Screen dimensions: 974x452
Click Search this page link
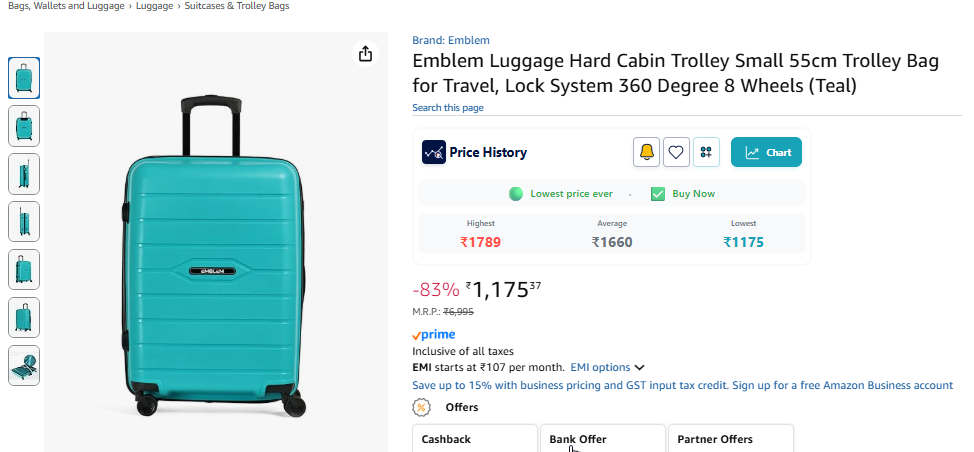[448, 108]
